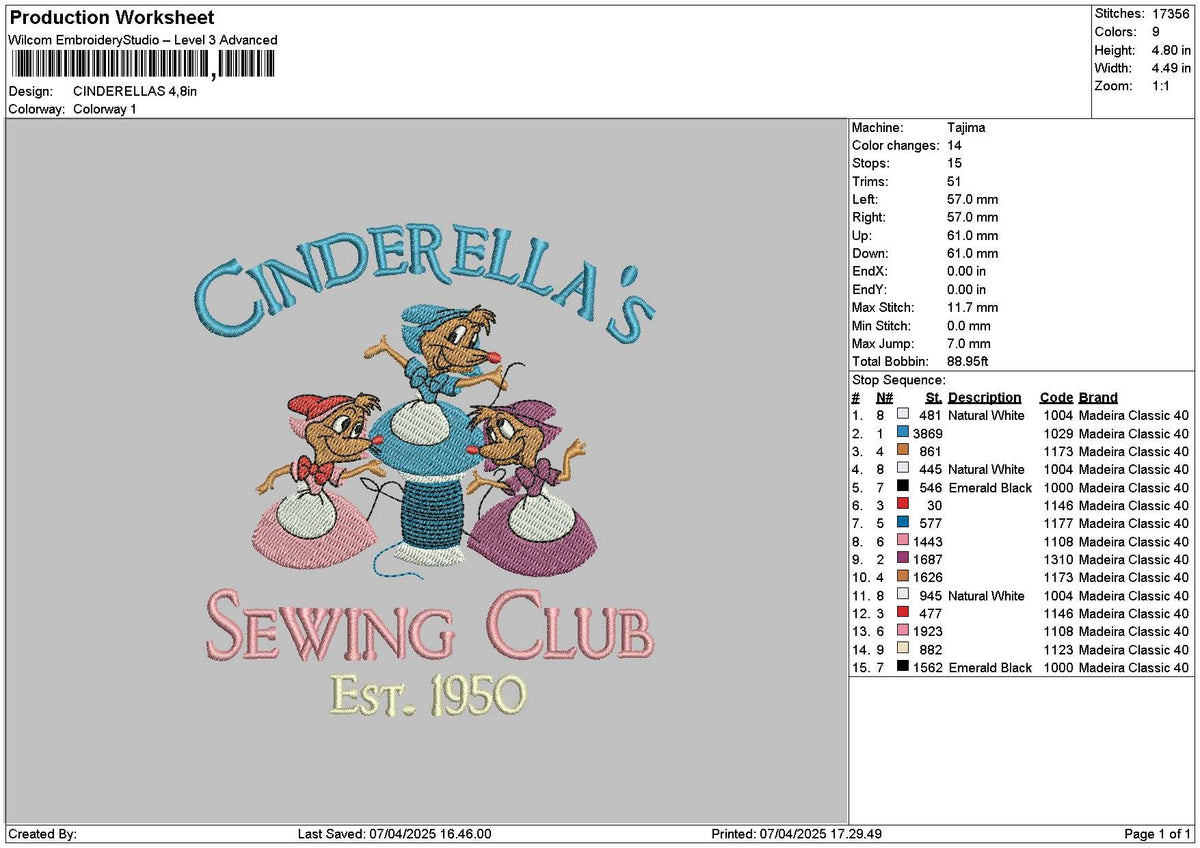Click the 'Colorway 1' value
The height and width of the screenshot is (848, 1200).
tap(105, 109)
